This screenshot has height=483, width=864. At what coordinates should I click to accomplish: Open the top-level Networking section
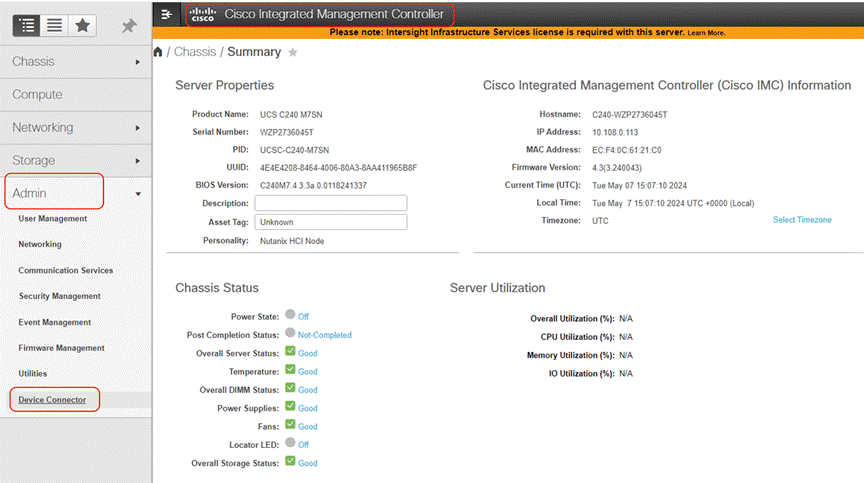[76, 128]
